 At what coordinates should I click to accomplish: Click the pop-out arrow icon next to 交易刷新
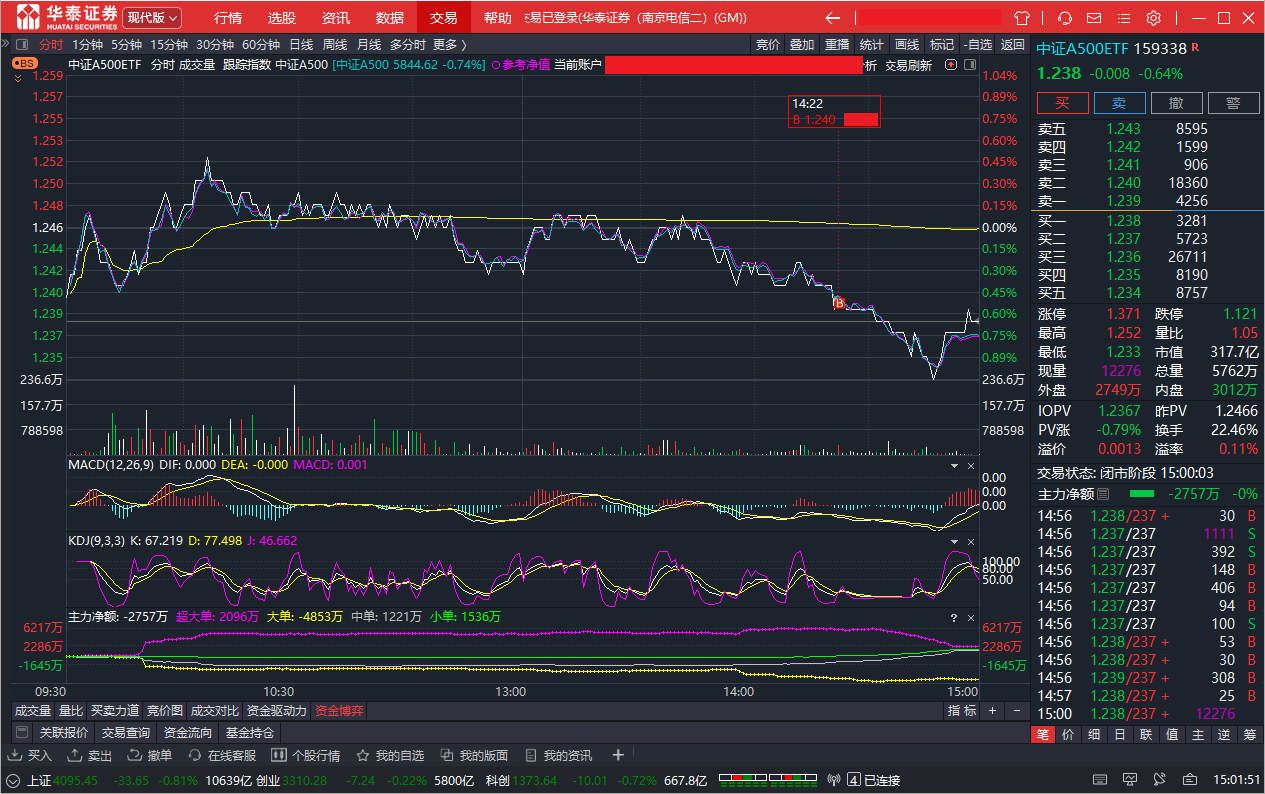[949, 65]
